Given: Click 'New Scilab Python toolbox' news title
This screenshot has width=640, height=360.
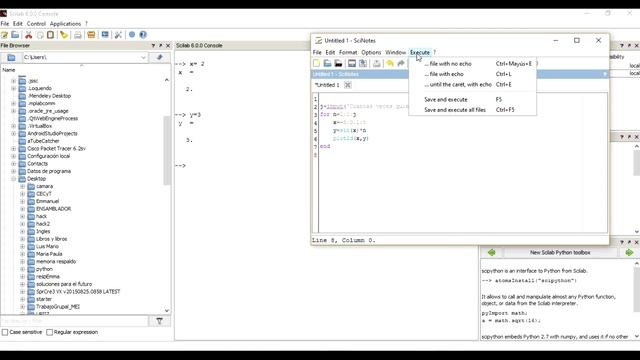Looking at the screenshot, I should click(560, 253).
